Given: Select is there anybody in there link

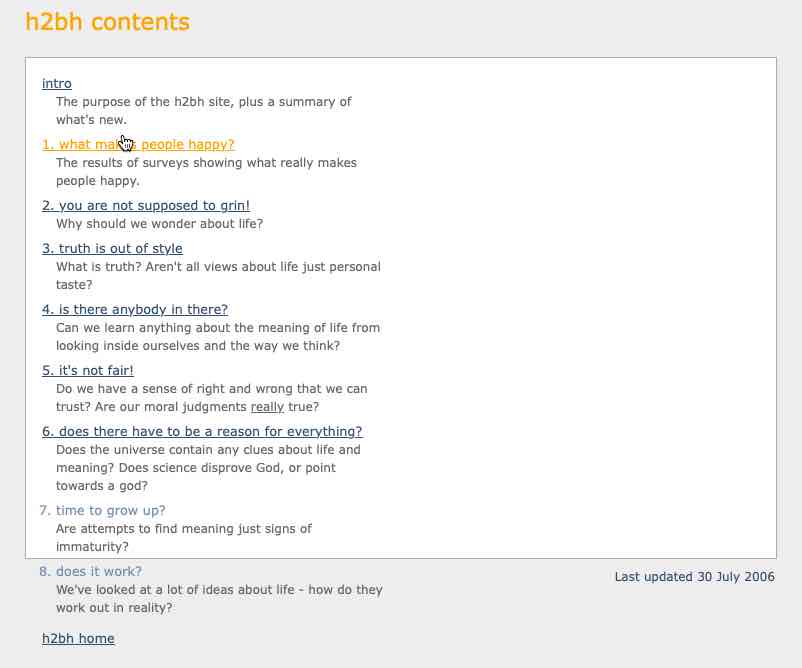Looking at the screenshot, I should click(x=135, y=310).
